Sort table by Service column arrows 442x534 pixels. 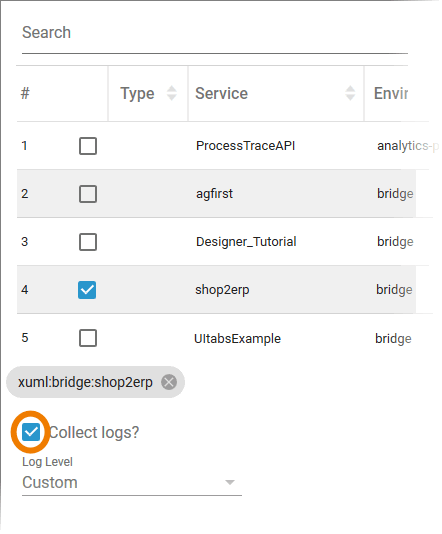[350, 93]
